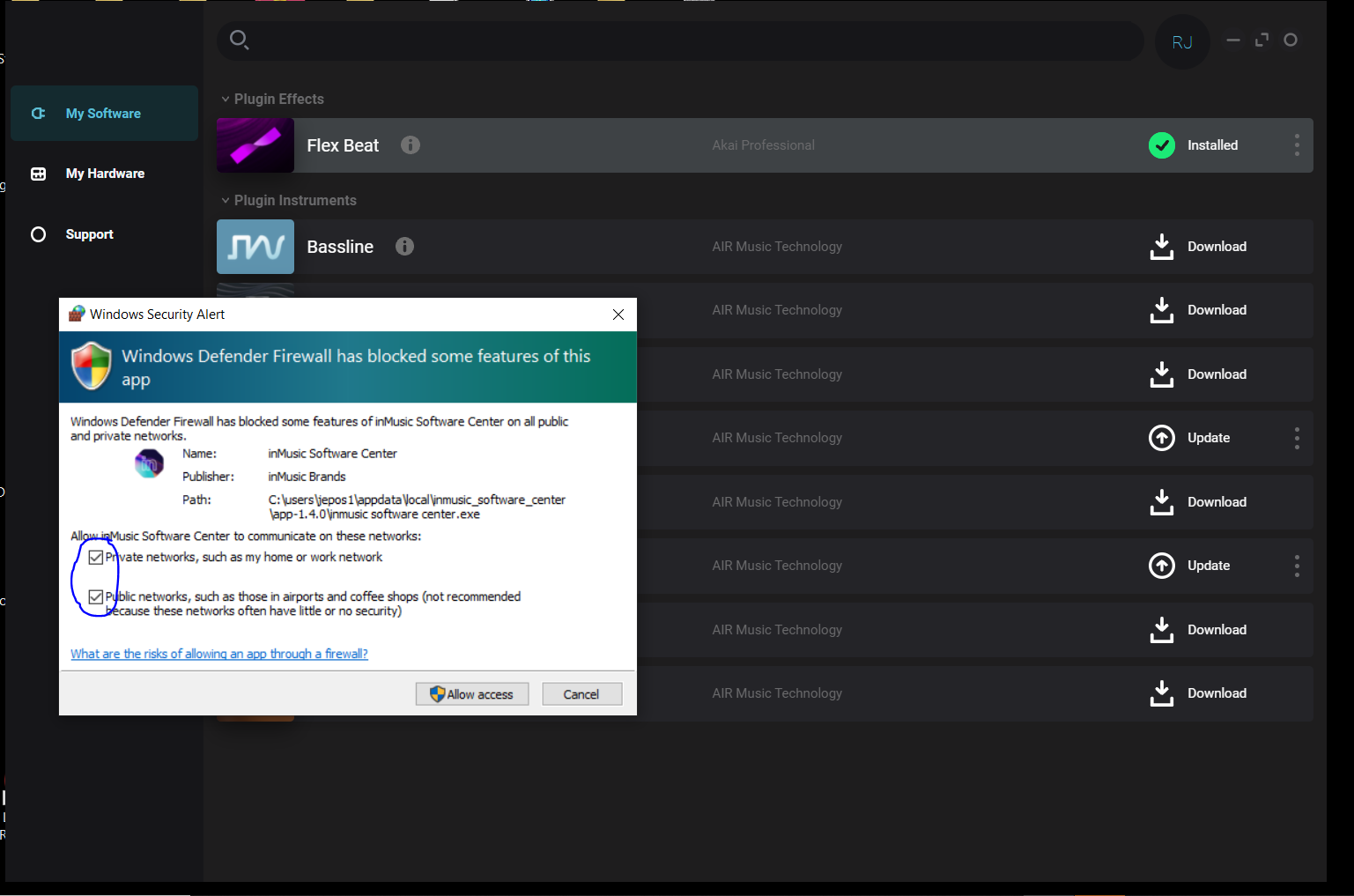The width and height of the screenshot is (1354, 896).
Task: Click the My Hardware sidebar icon
Action: tap(38, 174)
